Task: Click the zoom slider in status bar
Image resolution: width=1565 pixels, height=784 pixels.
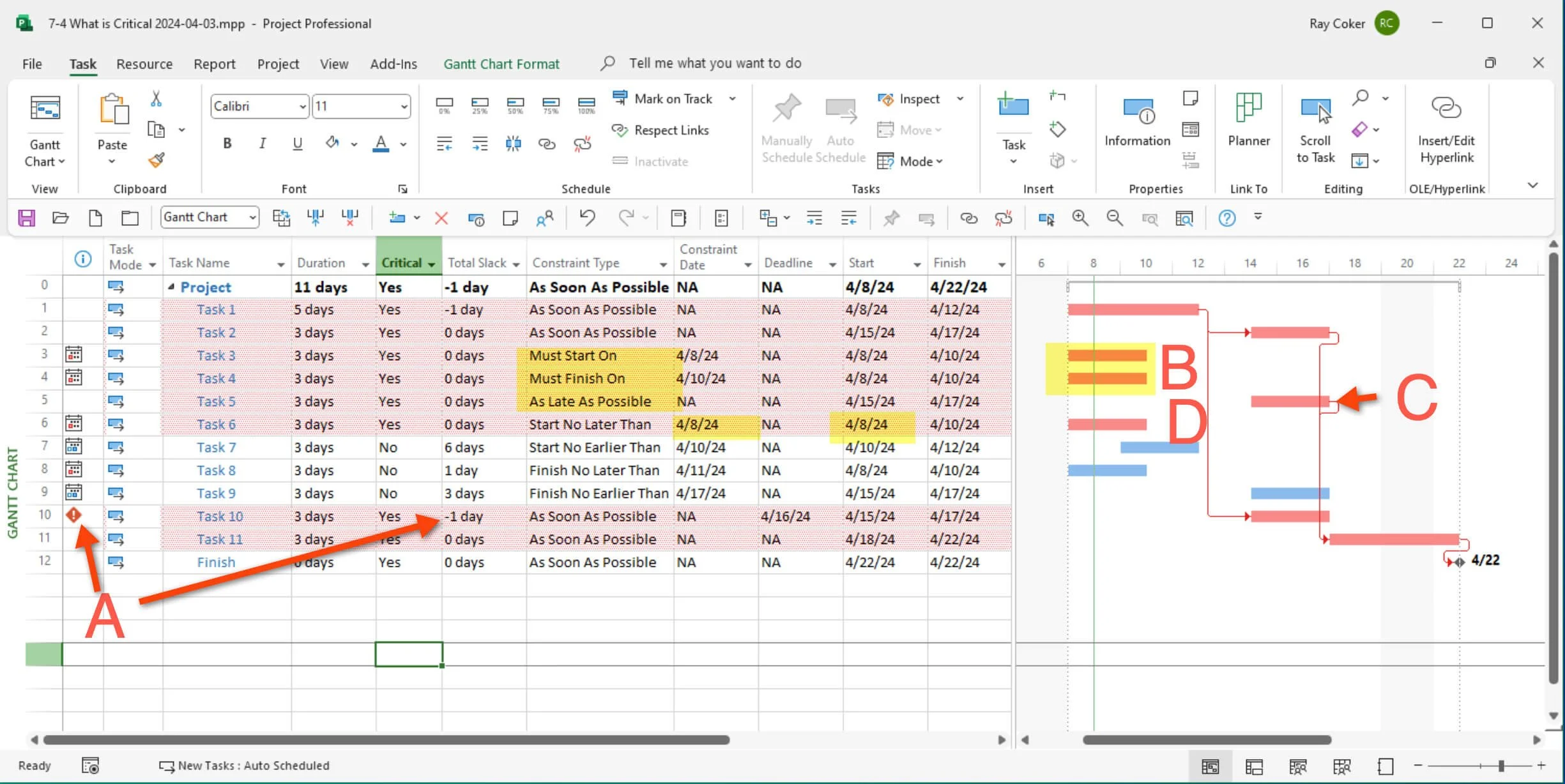Action: 1501,765
